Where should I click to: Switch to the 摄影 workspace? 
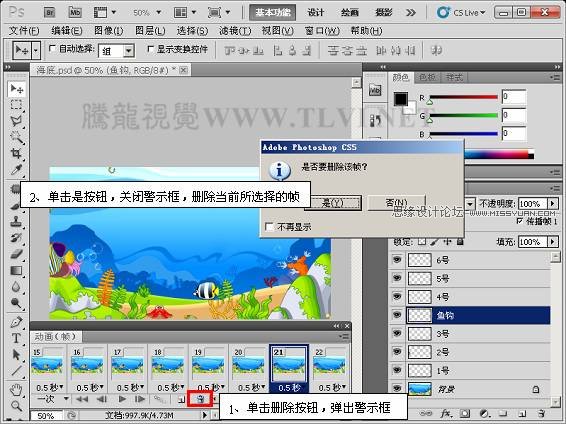click(x=383, y=13)
